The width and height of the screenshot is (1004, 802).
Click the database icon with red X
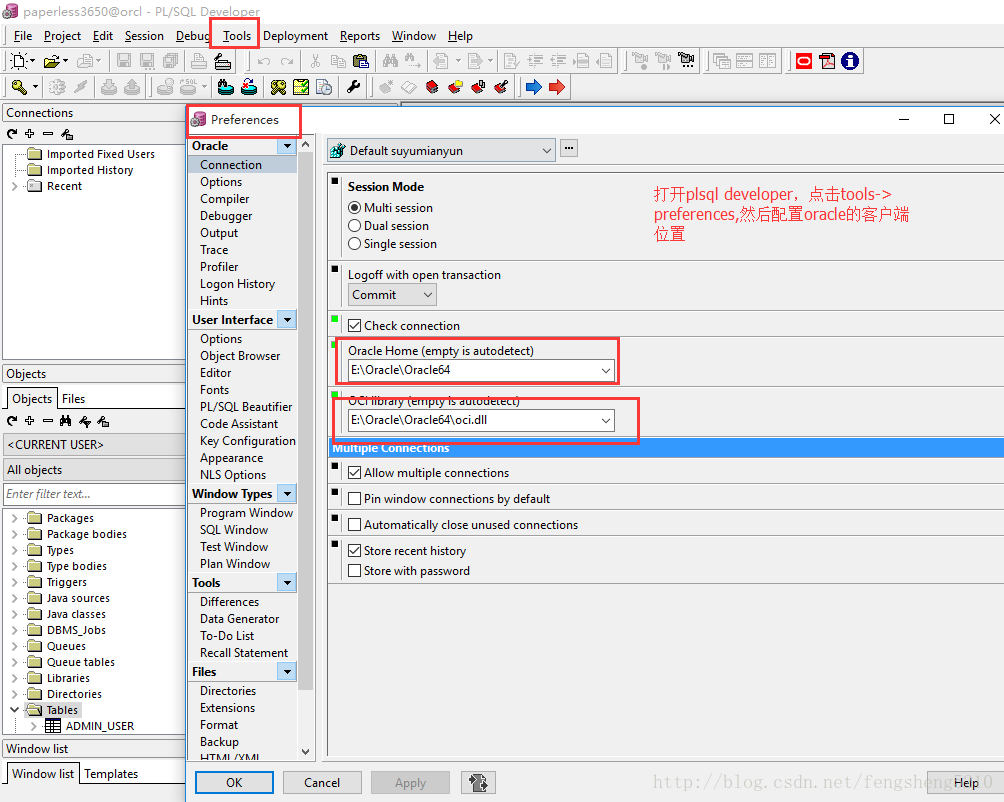(248, 86)
